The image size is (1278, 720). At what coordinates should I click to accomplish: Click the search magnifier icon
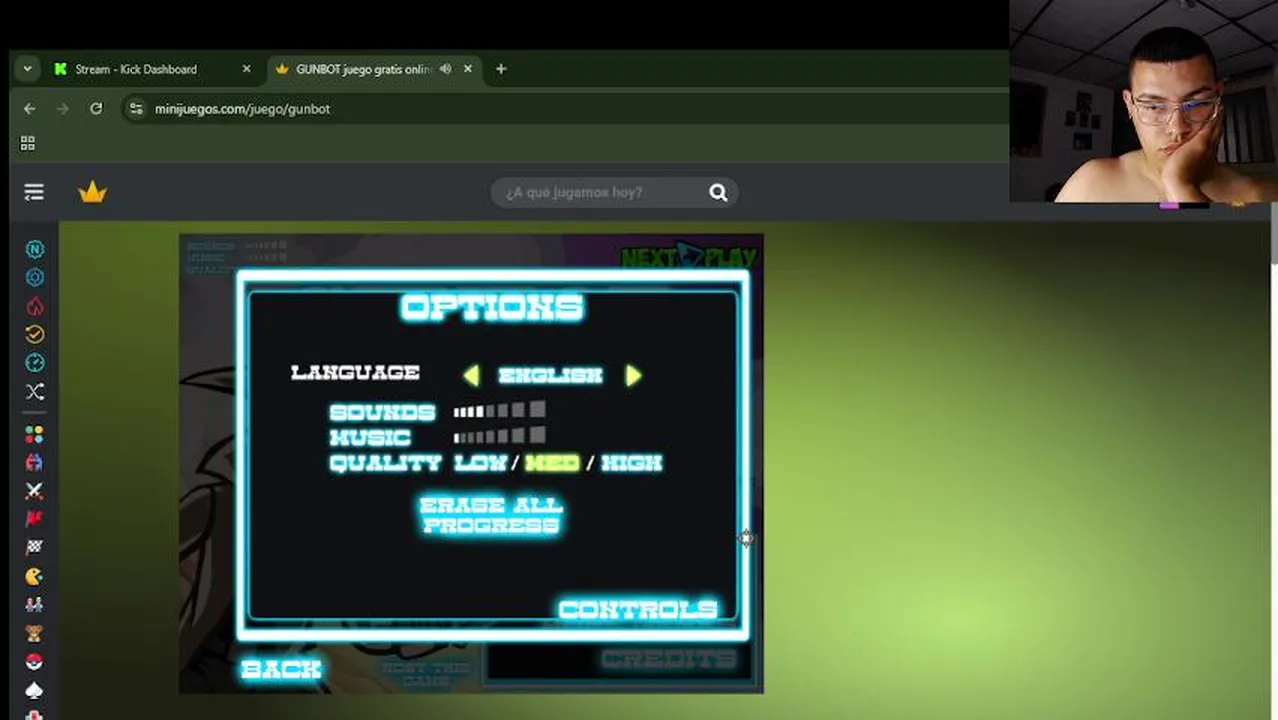718,192
